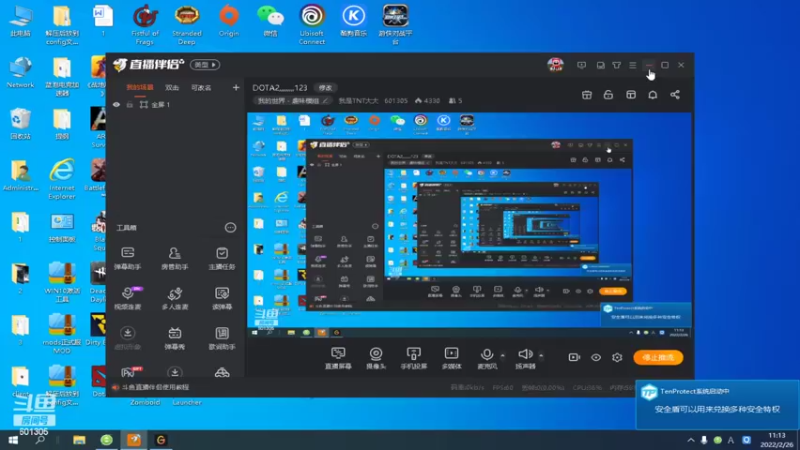Viewport: 800px width, 450px height.
Task: Open the toolbox more options circle
Action: [231, 228]
